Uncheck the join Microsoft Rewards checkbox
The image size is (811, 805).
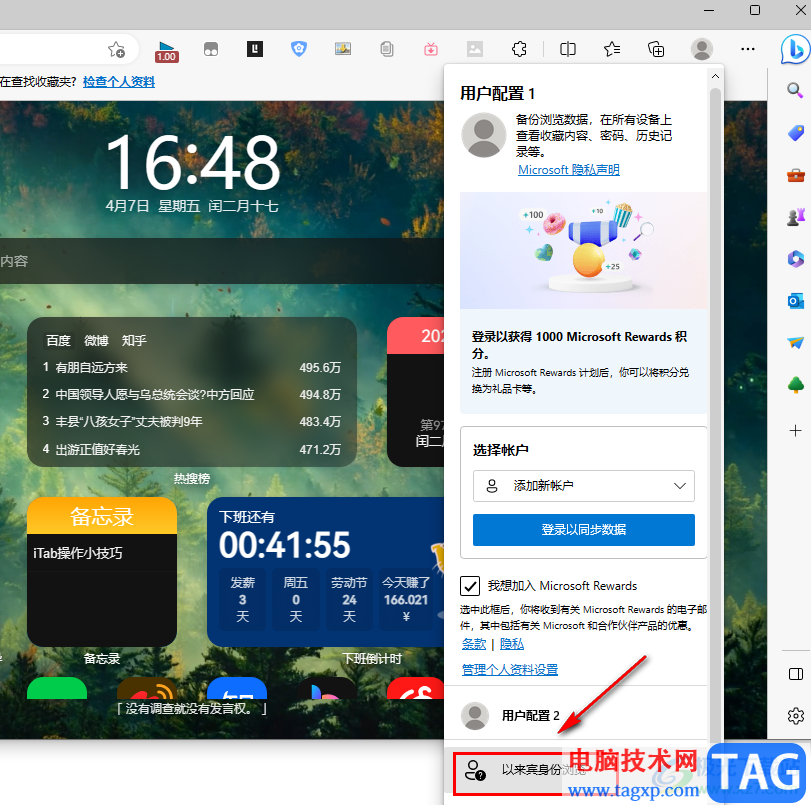(470, 586)
